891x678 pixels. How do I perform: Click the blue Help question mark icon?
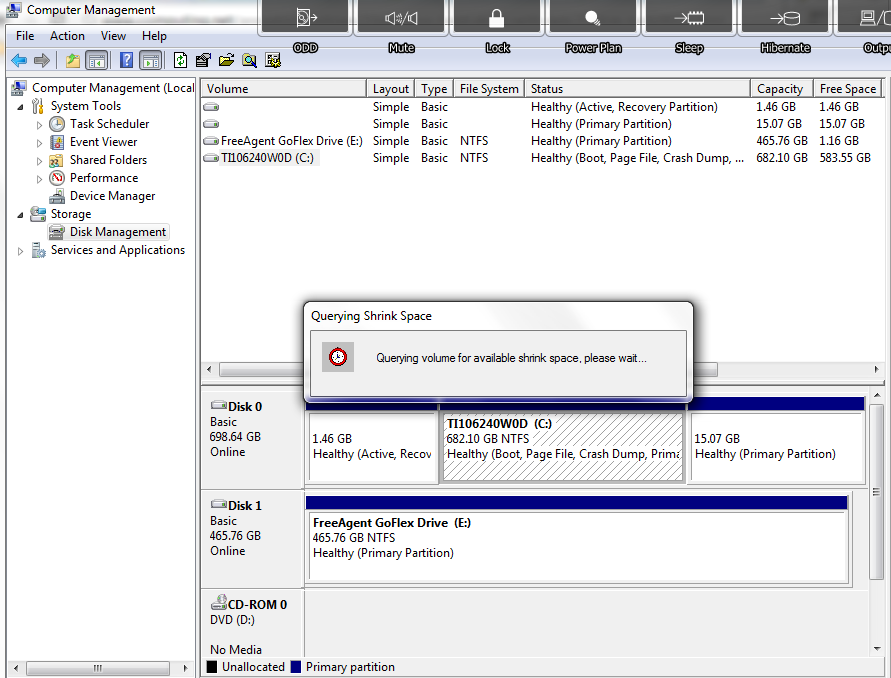pyautogui.click(x=127, y=60)
